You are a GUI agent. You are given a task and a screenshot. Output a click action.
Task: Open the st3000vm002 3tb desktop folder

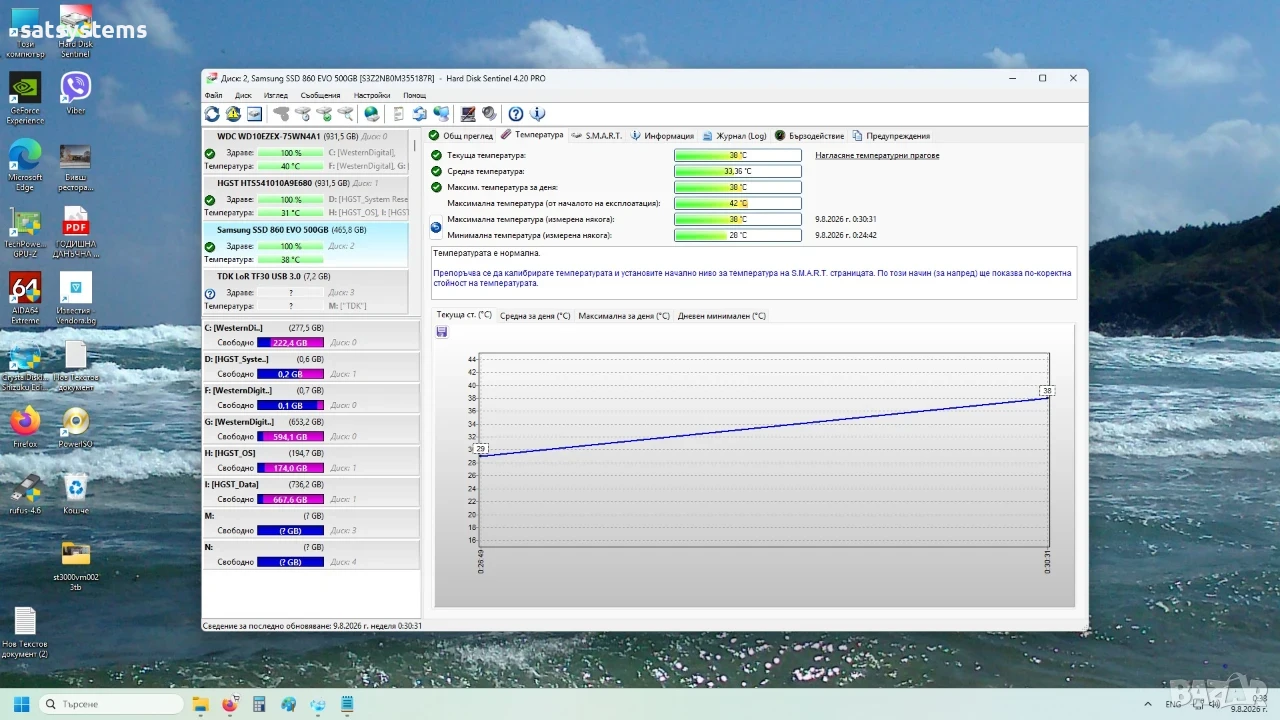click(76, 566)
